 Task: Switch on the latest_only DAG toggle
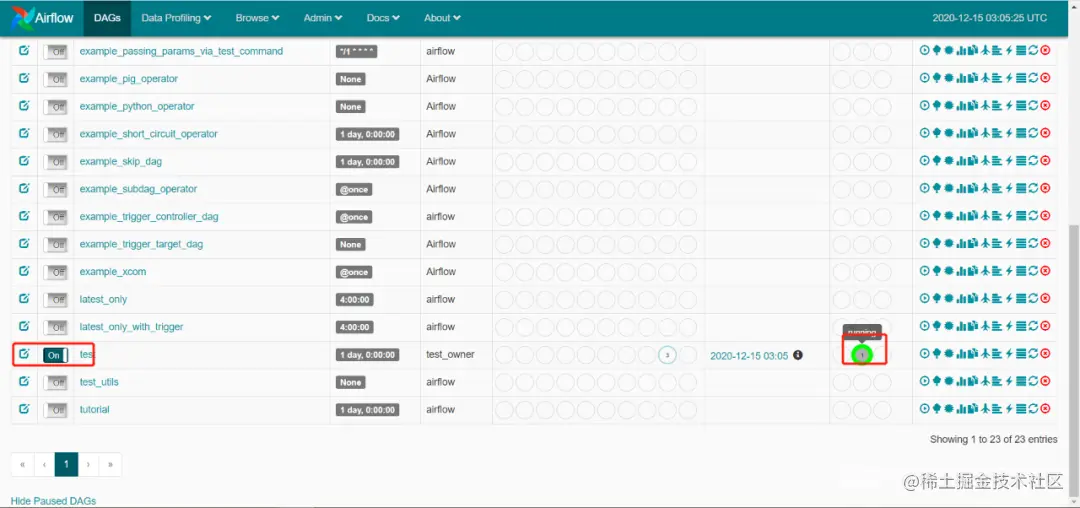55,300
